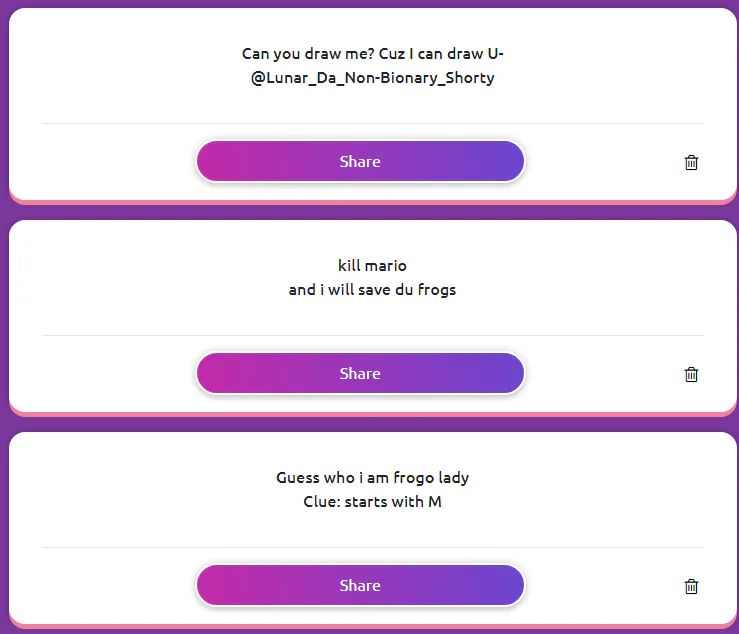Viewport: 739px width, 634px height.
Task: Delete the "Can you draw me" message
Action: (691, 162)
